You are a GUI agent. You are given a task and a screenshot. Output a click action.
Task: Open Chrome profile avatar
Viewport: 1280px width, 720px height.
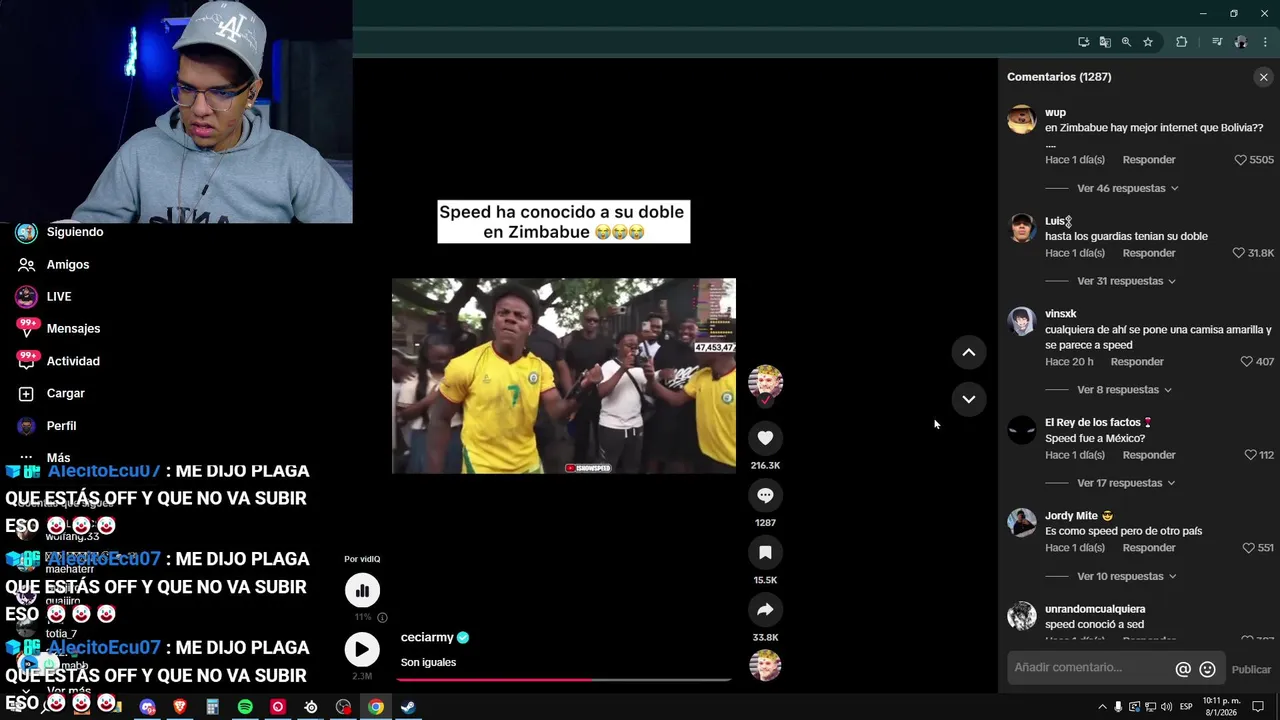[x=1241, y=42]
